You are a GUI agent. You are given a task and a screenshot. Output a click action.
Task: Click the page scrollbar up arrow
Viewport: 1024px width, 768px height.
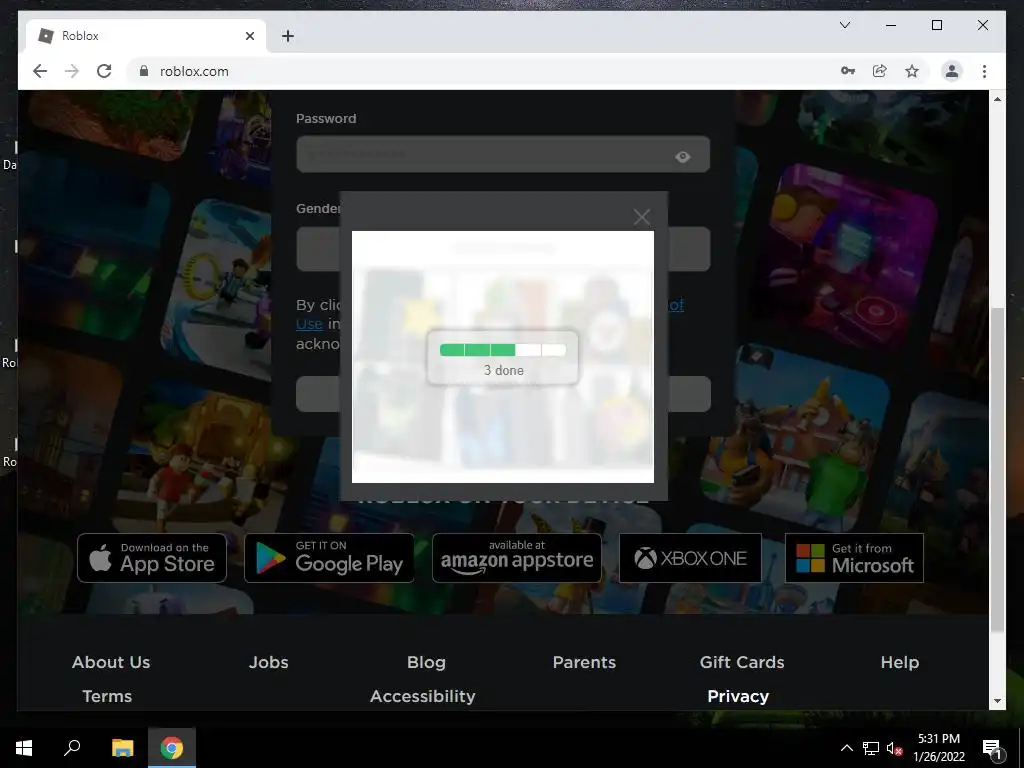tap(997, 99)
